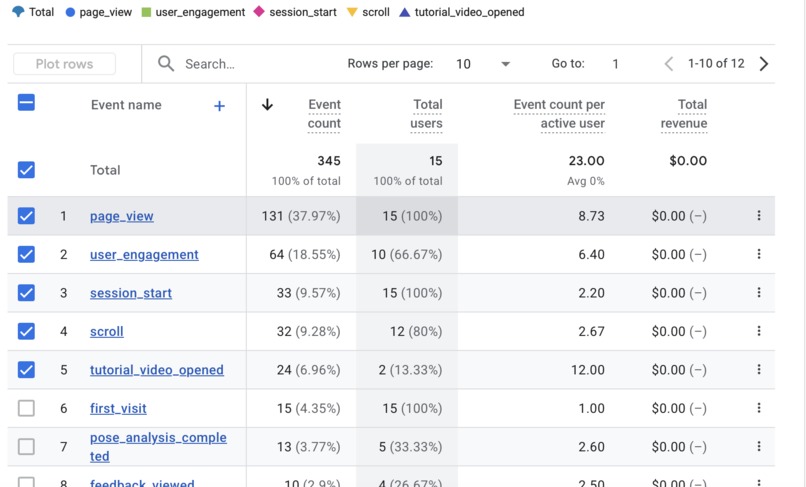Open the tutorial_video_opened row options menu
This screenshot has width=806, height=487.
point(759,369)
